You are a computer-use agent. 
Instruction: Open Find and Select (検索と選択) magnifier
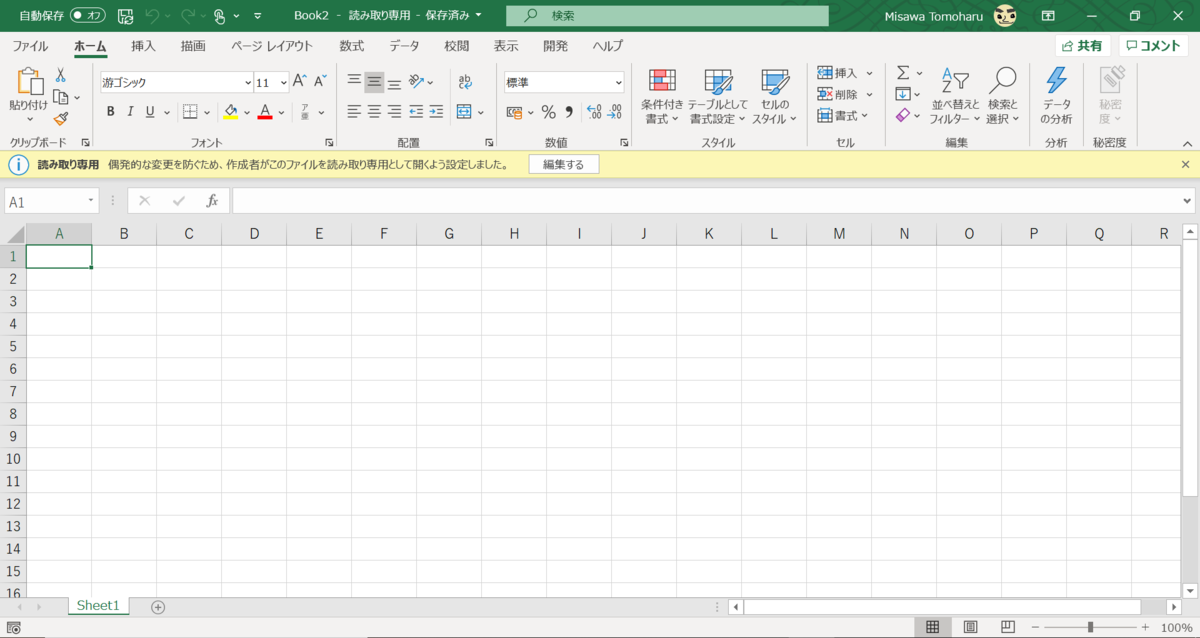(1002, 97)
